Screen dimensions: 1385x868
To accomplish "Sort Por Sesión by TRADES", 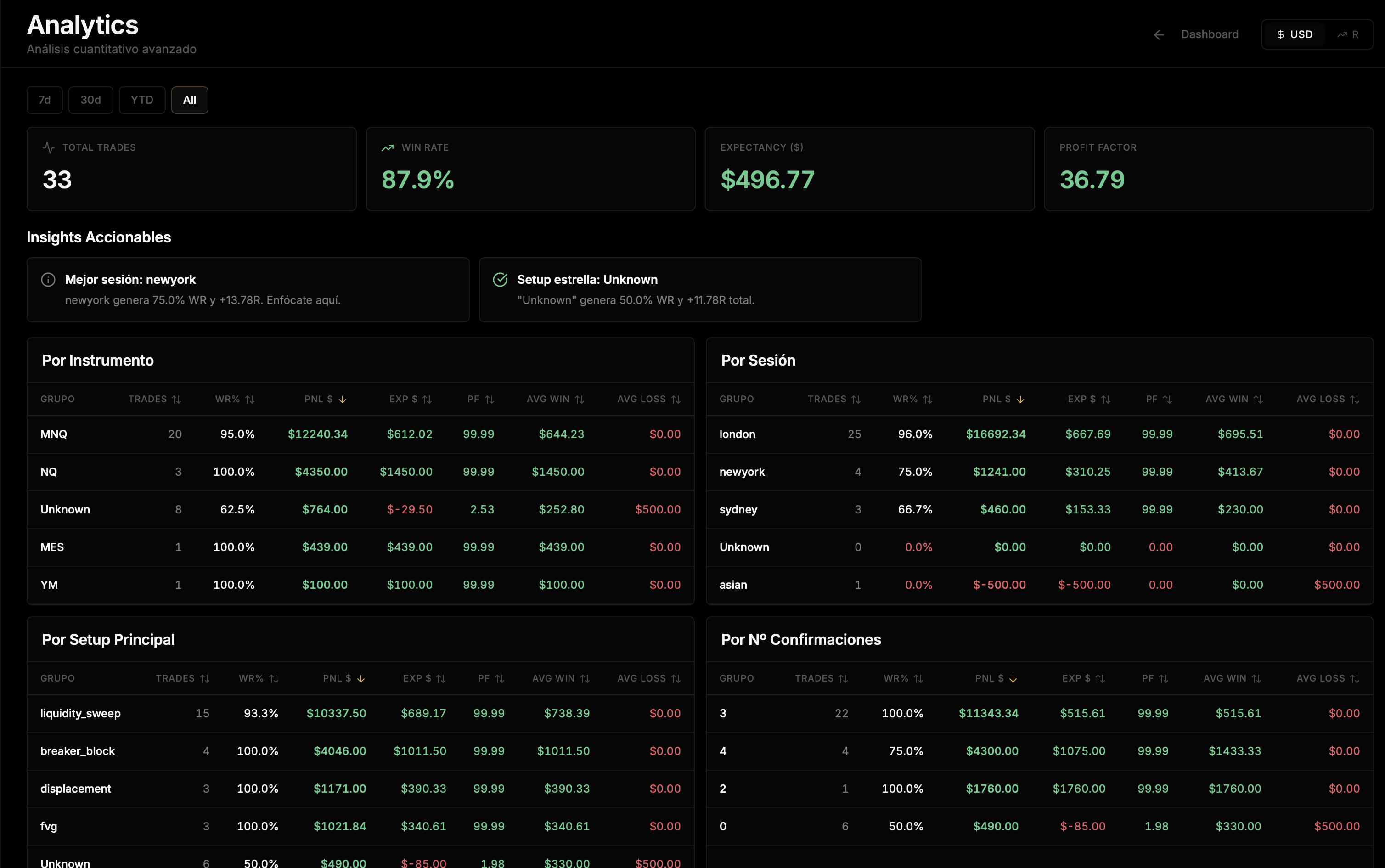I will [834, 399].
